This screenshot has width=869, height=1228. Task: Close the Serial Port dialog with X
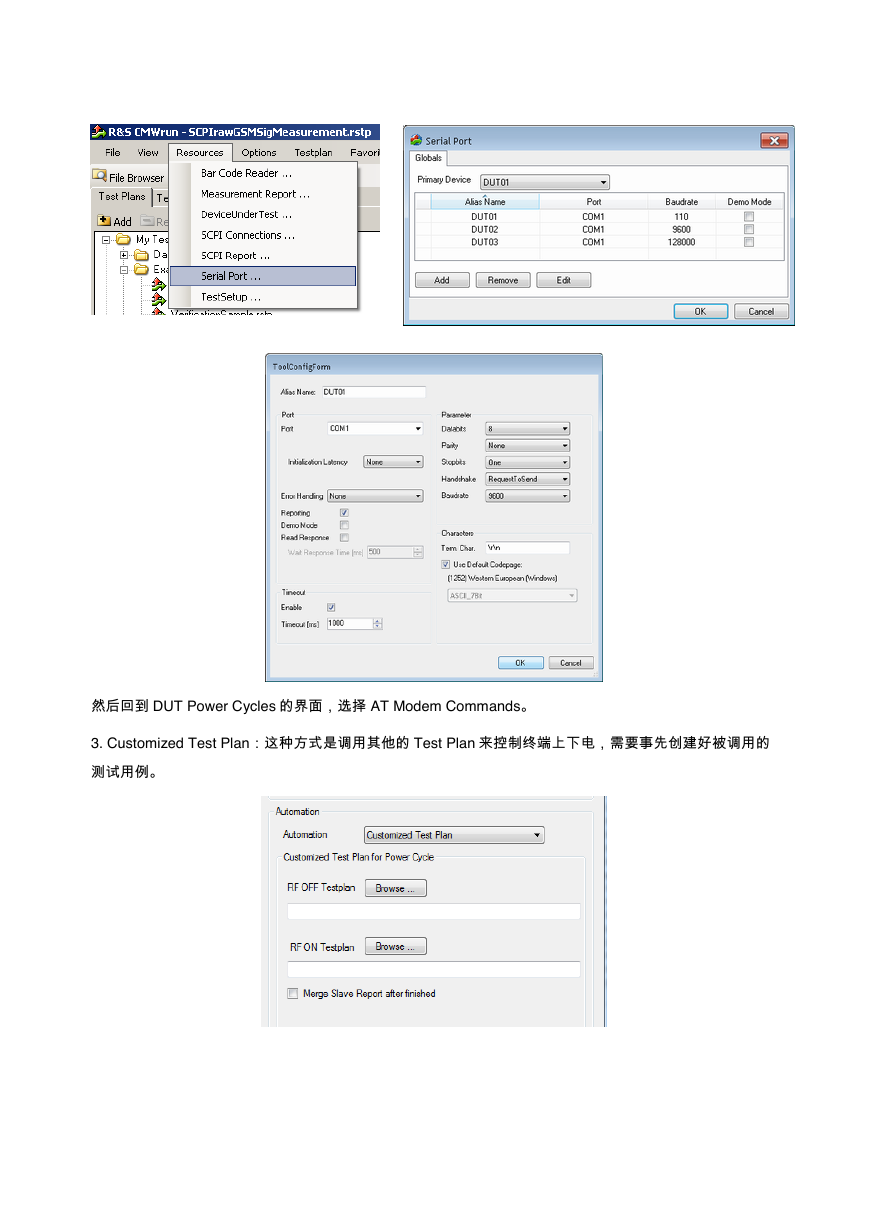(x=774, y=141)
